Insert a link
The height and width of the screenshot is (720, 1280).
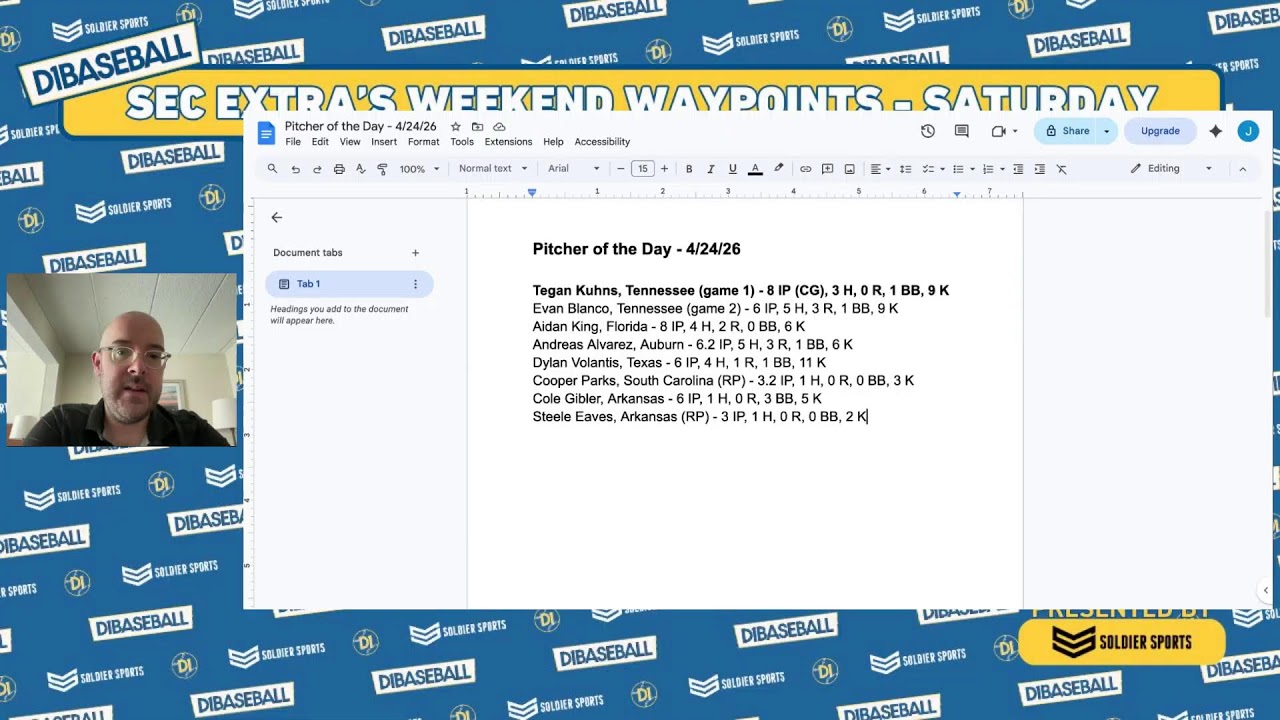pyautogui.click(x=805, y=169)
